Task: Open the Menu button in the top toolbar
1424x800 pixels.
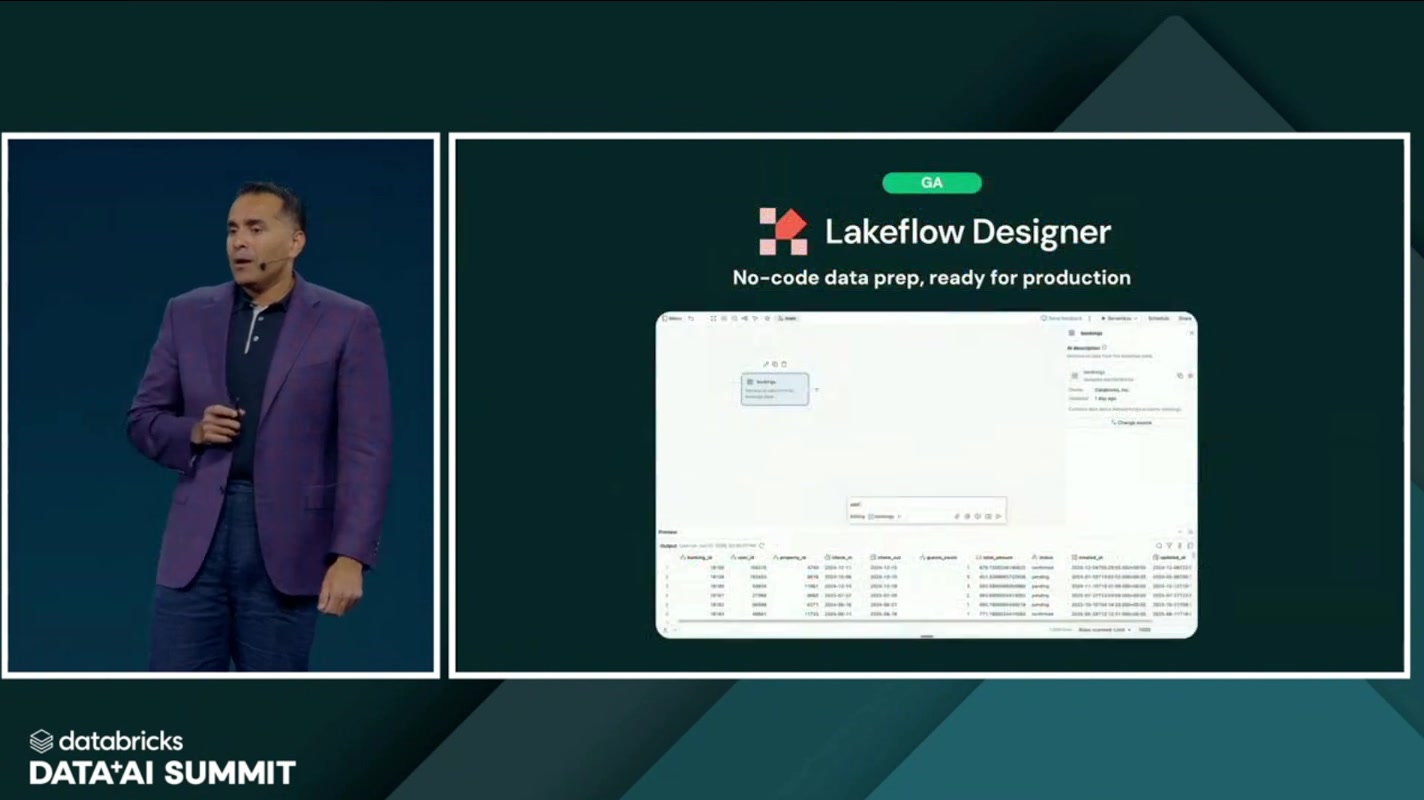Action: [672, 318]
